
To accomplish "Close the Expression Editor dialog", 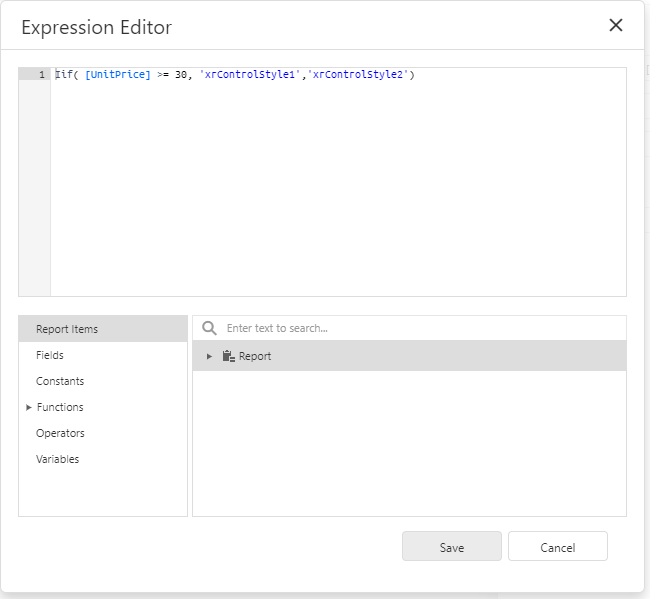I will coord(616,26).
